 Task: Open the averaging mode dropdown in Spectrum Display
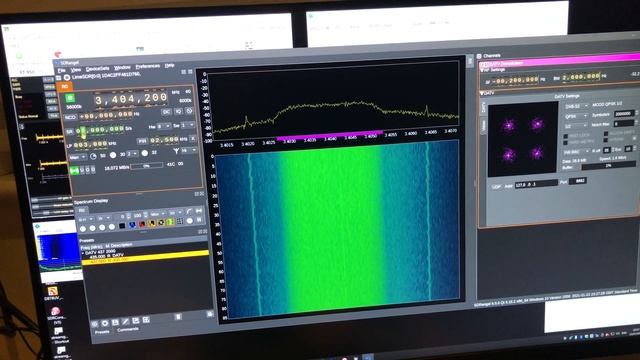(x=158, y=214)
